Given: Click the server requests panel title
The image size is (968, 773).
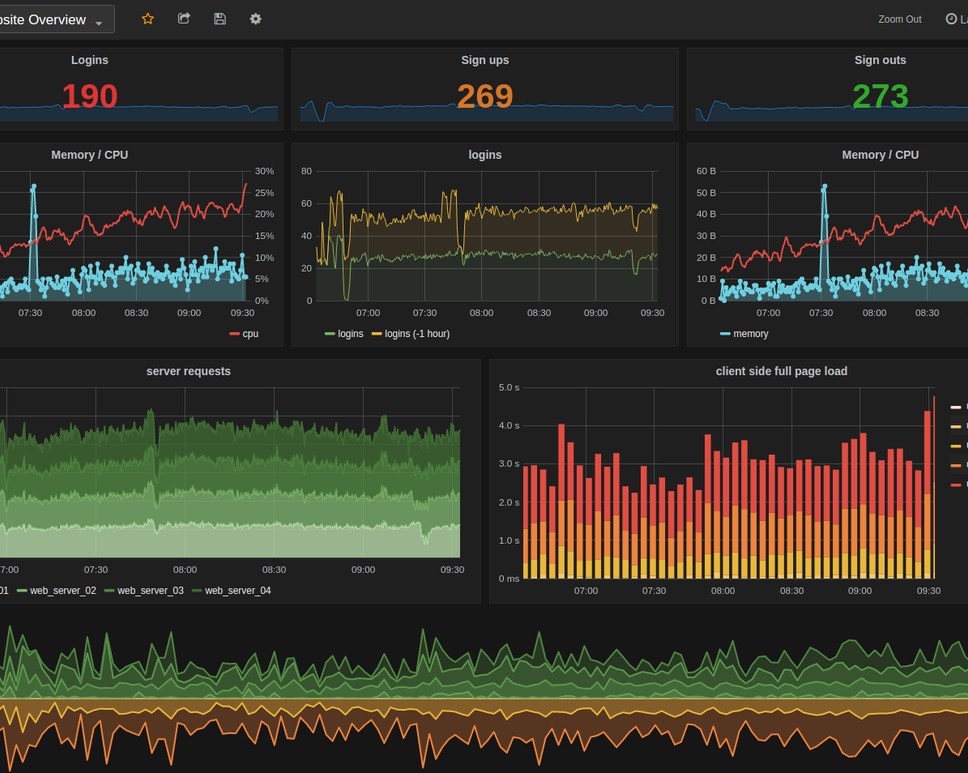Looking at the screenshot, I should pyautogui.click(x=188, y=371).
